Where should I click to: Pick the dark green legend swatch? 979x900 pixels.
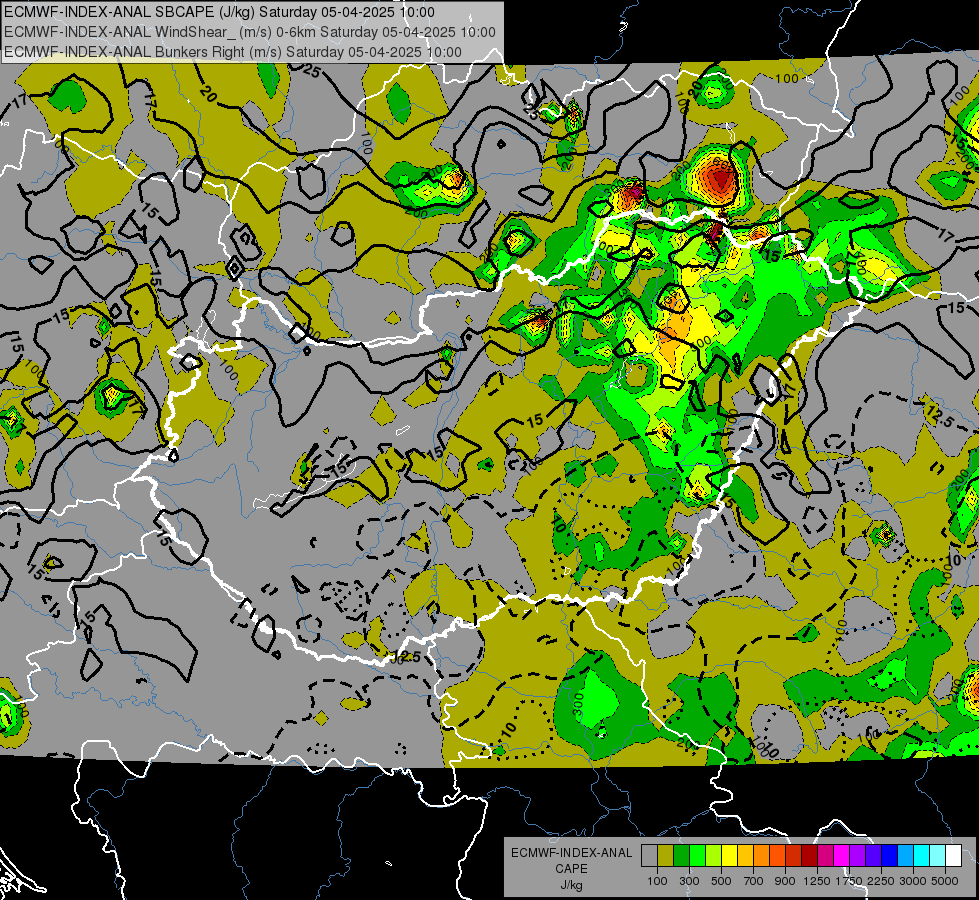pyautogui.click(x=681, y=856)
